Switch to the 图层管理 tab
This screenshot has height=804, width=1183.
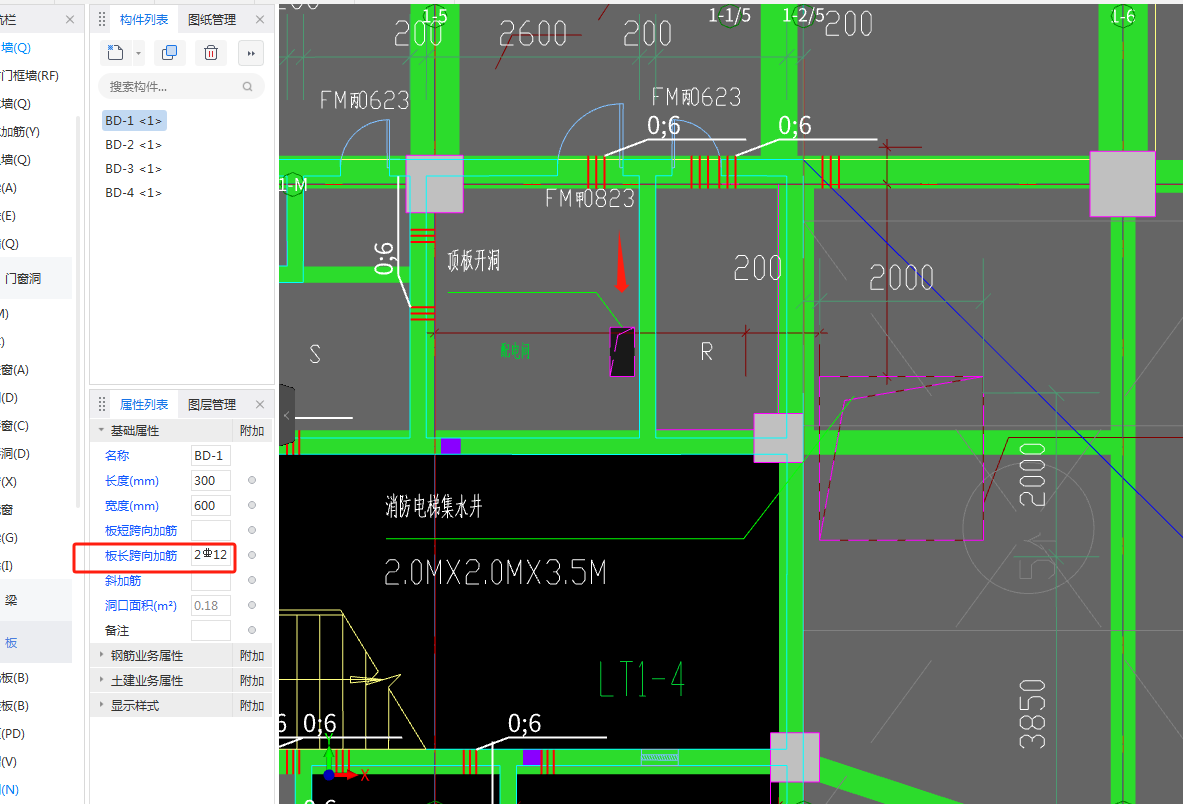coord(212,405)
